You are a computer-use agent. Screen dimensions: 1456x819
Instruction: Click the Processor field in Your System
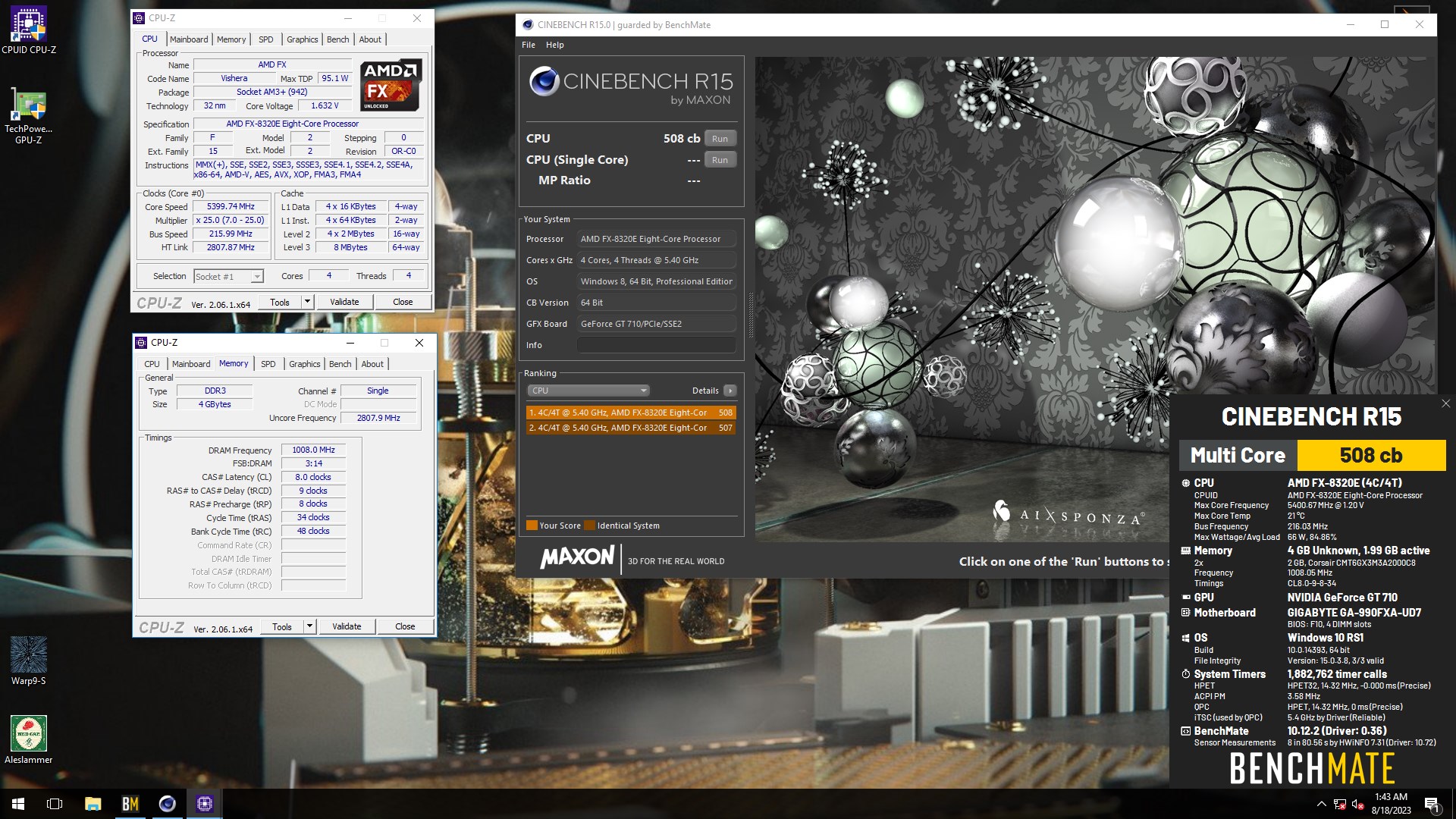coord(657,239)
